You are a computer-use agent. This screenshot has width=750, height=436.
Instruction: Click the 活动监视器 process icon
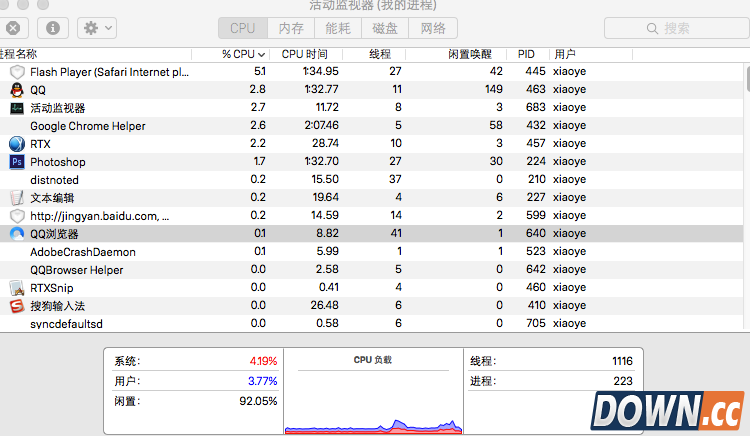[x=17, y=108]
